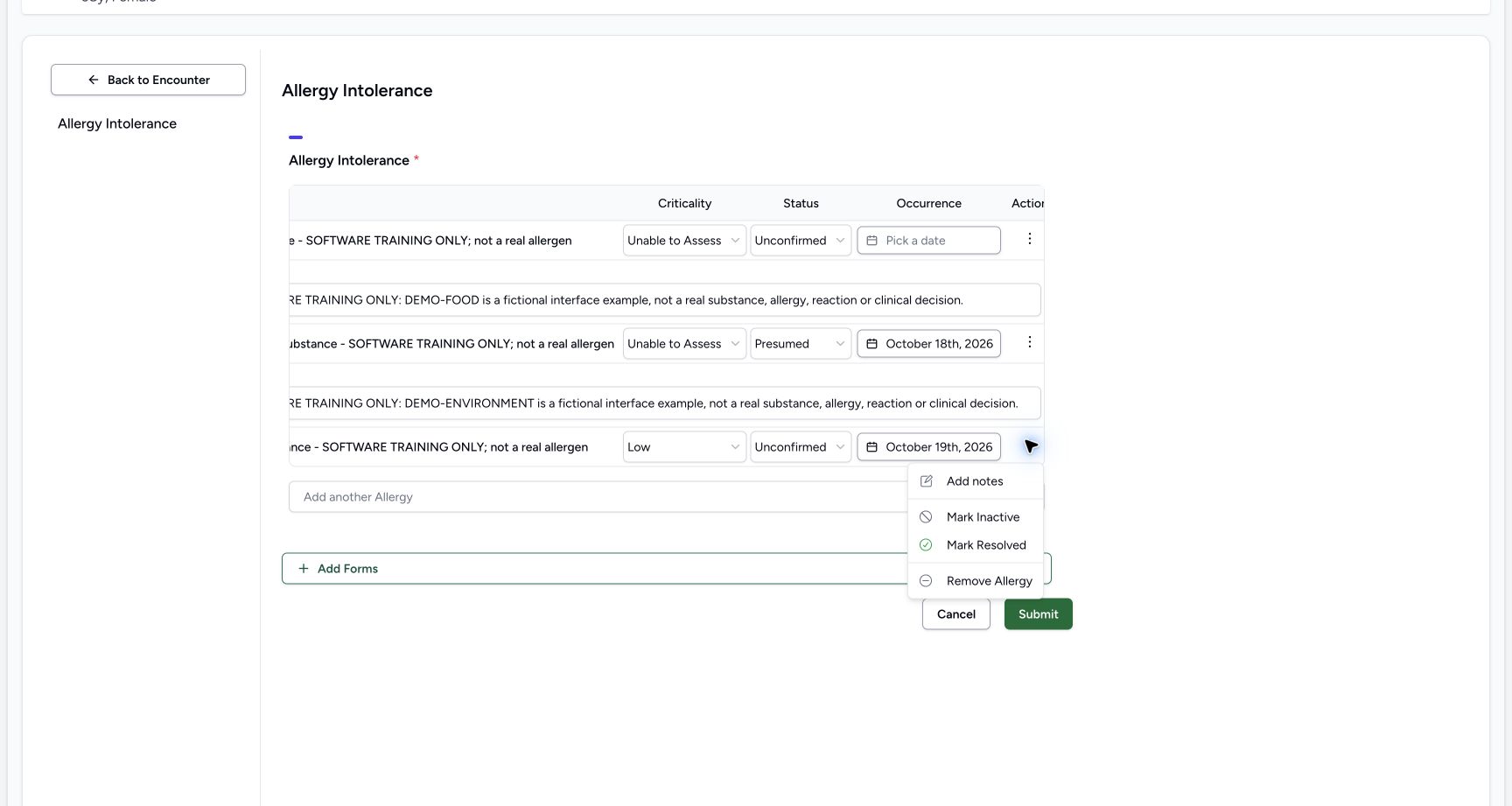The height and width of the screenshot is (806, 1512).
Task: Click the plus icon in Add Forms
Action: [x=304, y=569]
